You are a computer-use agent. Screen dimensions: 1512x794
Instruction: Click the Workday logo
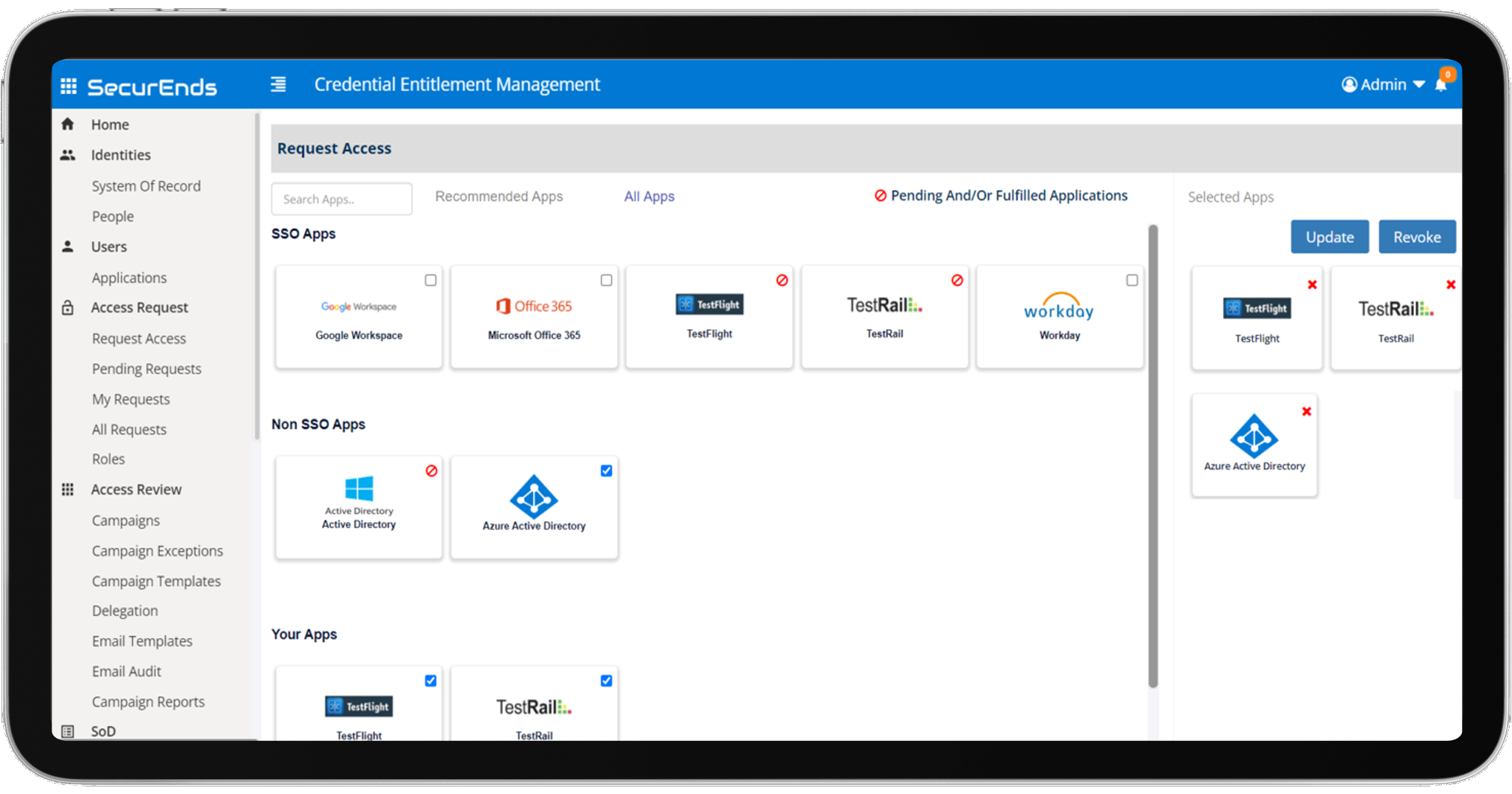tap(1059, 307)
